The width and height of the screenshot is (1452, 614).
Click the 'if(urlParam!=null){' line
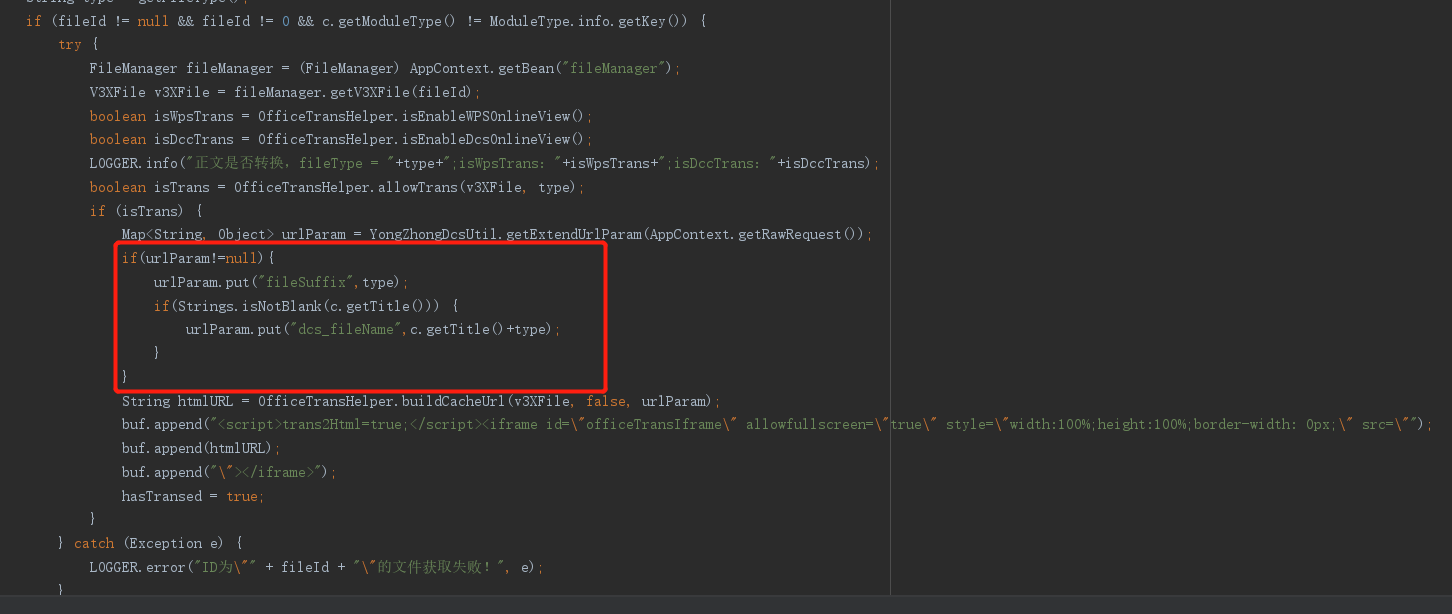198,259
